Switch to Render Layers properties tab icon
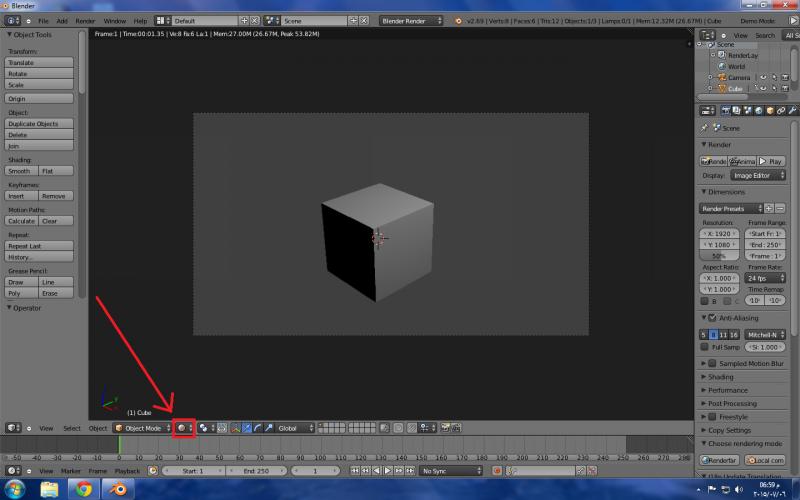800x500 pixels. [x=736, y=110]
